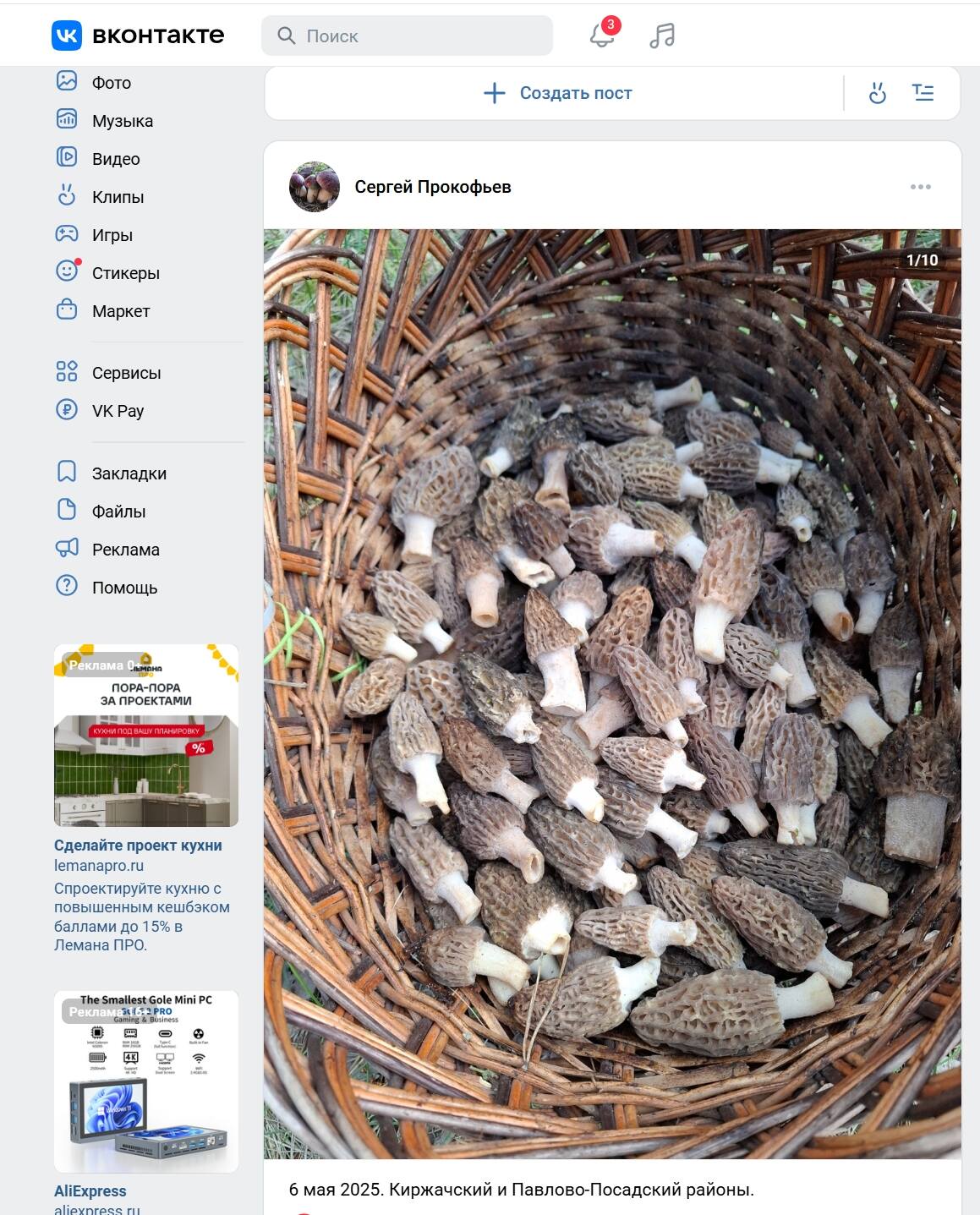Open Сергей Прокофьев profile link
Viewport: 980px width, 1215px height.
coord(432,187)
